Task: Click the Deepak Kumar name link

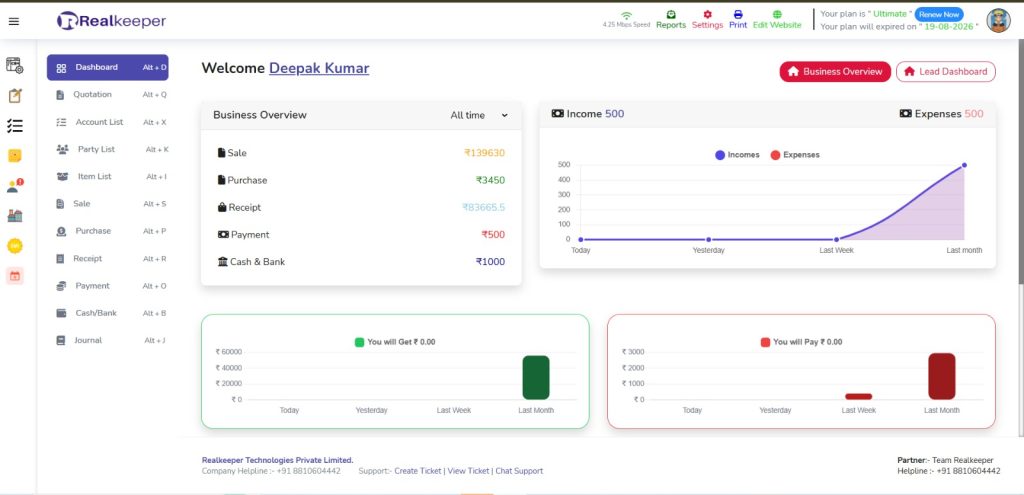Action: 319,68
